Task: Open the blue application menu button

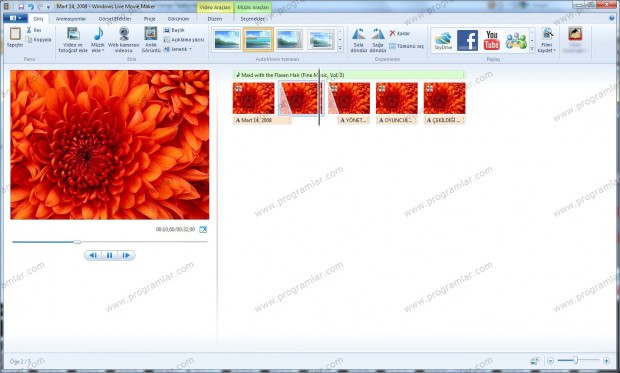Action: [x=15, y=18]
